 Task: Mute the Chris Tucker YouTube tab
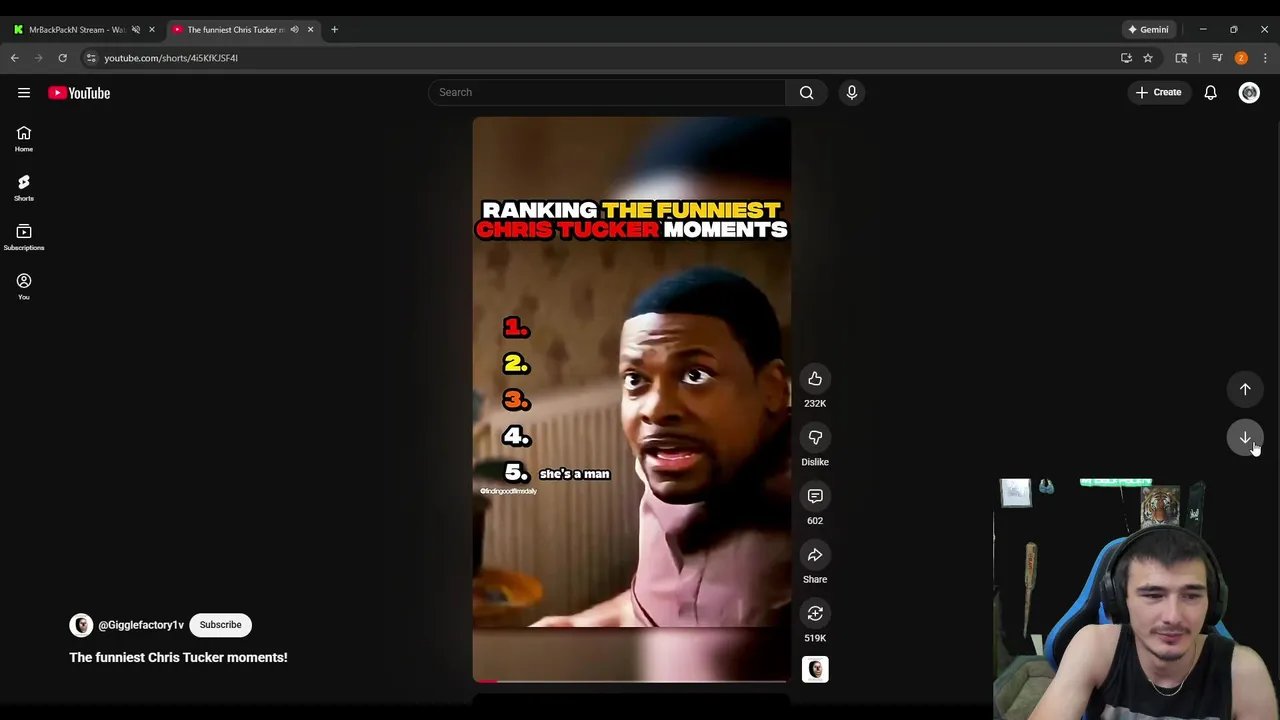coord(294,29)
